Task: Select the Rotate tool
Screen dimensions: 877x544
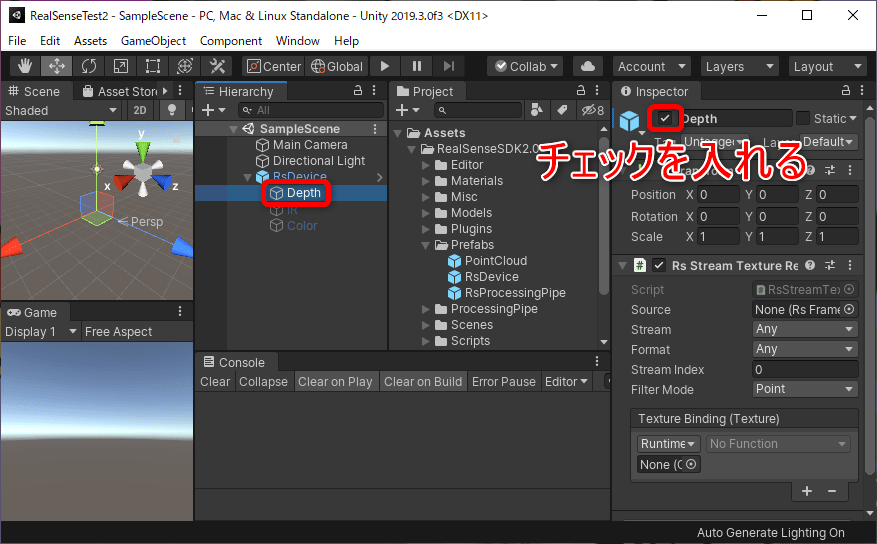Action: pyautogui.click(x=88, y=67)
